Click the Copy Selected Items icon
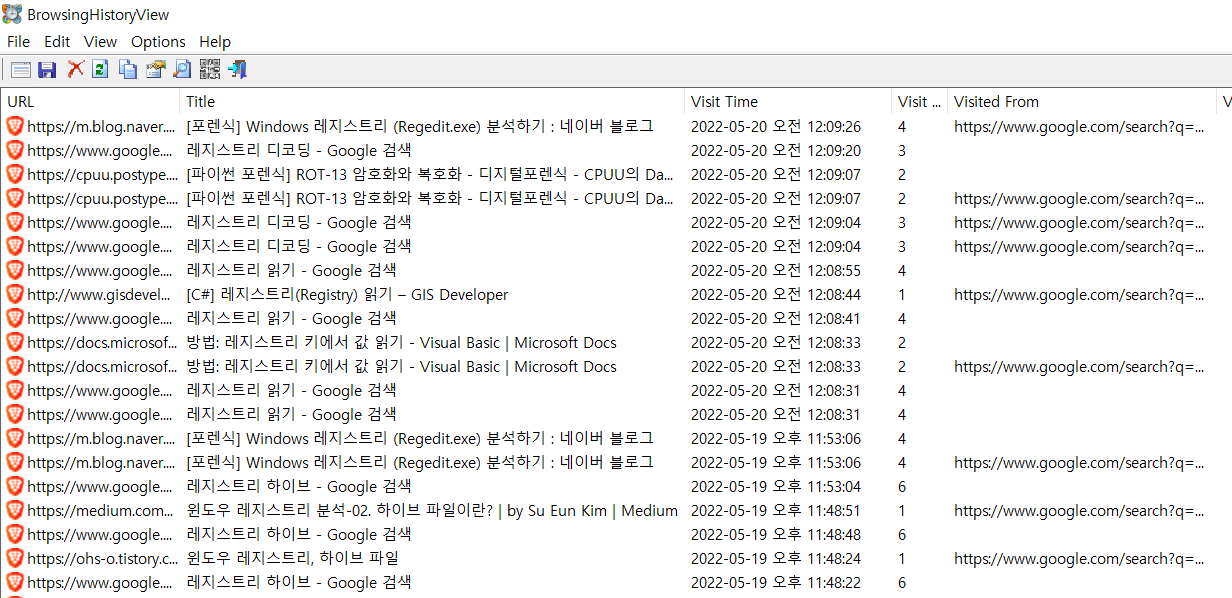The image size is (1232, 598). click(128, 69)
